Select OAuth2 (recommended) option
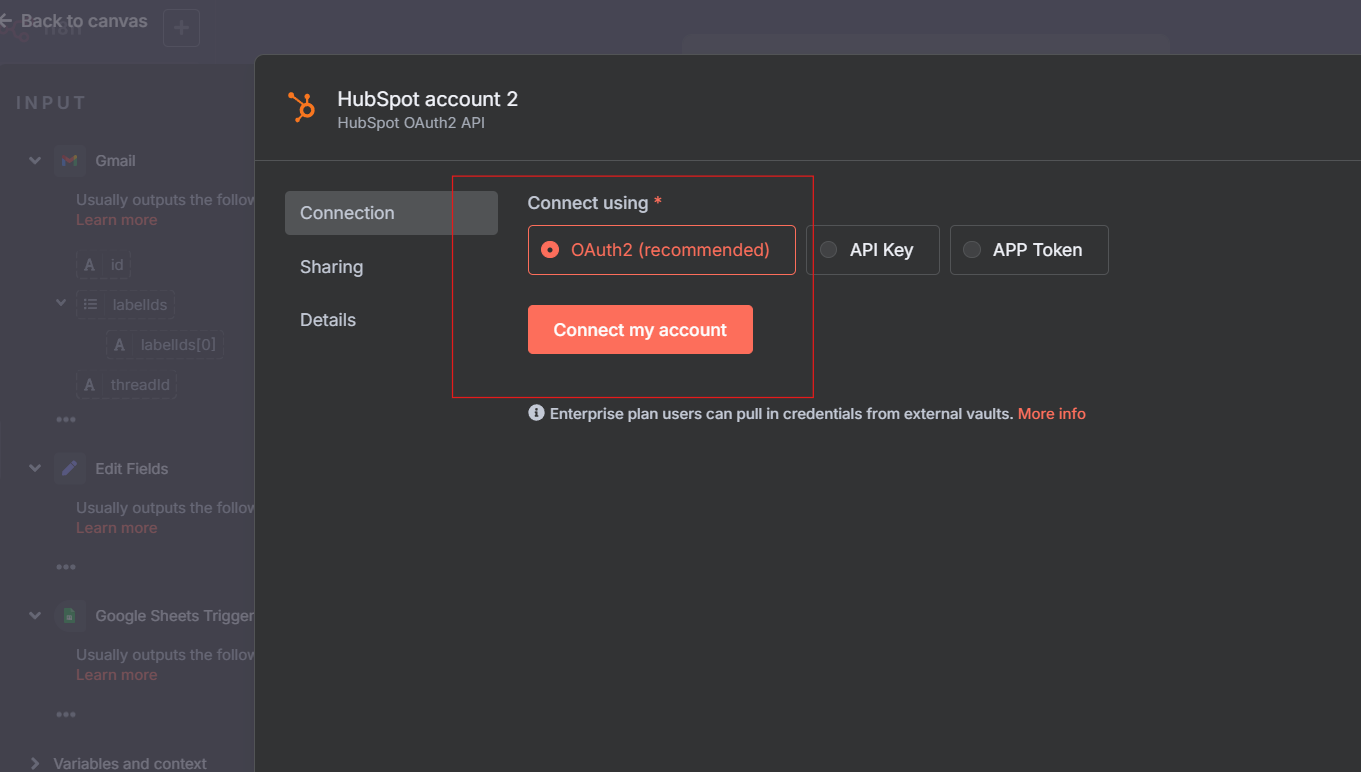The height and width of the screenshot is (772, 1361). (x=662, y=250)
